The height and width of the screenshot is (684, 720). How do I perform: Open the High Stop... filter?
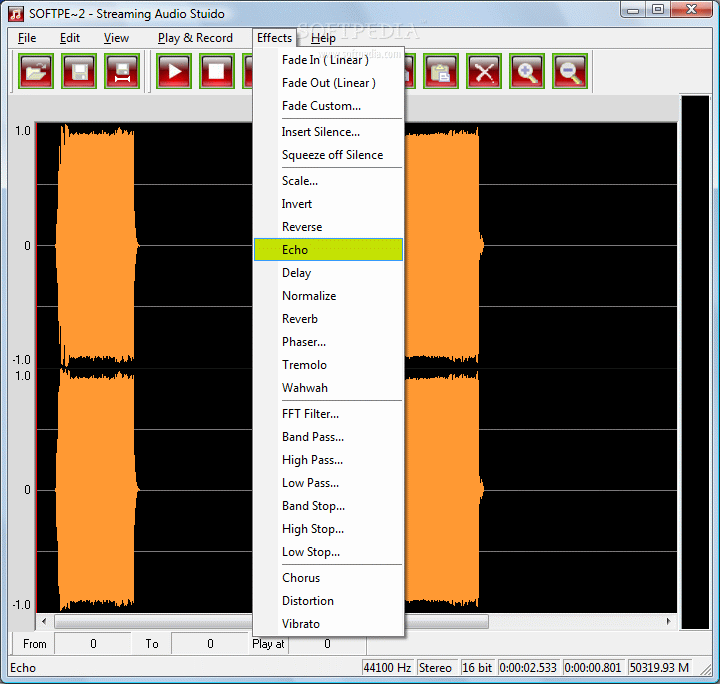click(328, 529)
